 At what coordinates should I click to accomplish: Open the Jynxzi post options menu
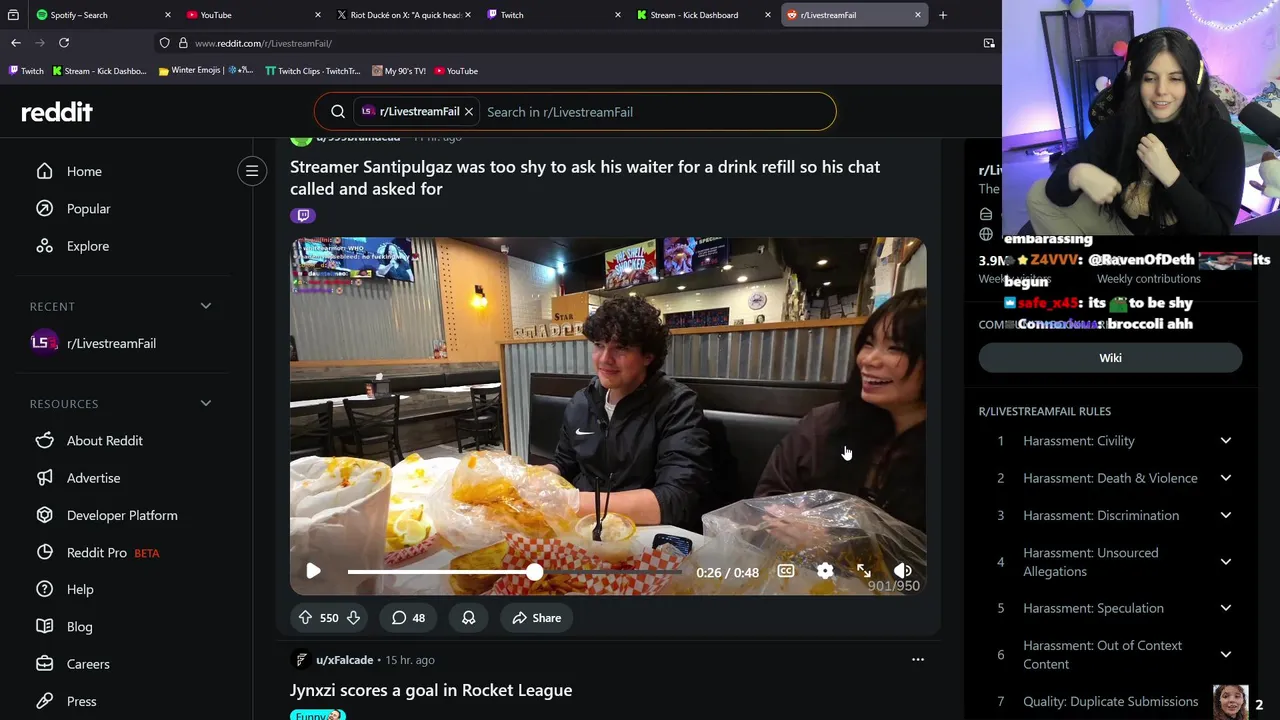918,660
